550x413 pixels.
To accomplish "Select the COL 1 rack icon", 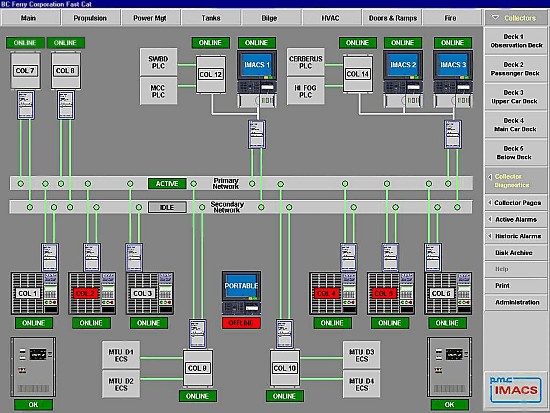I will 35,293.
